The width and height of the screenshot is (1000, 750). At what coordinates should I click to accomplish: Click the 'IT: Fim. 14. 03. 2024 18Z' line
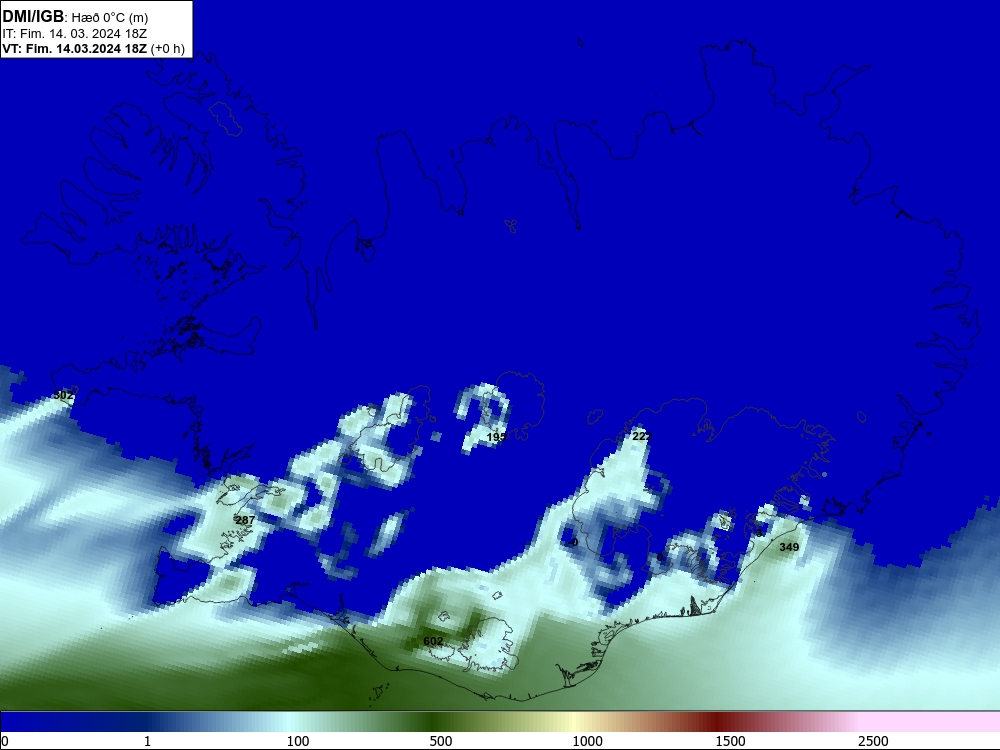[75, 34]
